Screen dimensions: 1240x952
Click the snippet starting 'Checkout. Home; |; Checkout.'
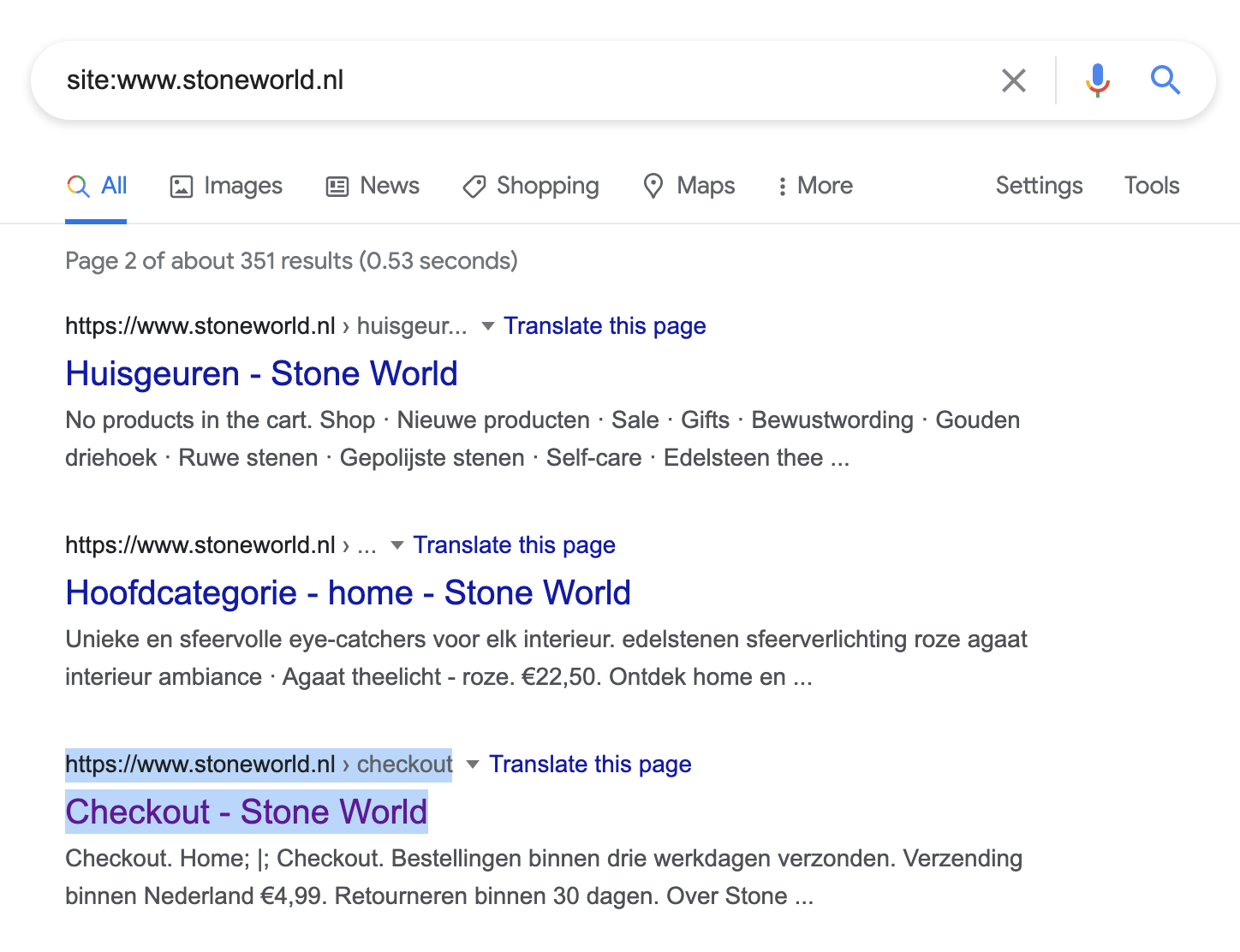[x=544, y=878]
